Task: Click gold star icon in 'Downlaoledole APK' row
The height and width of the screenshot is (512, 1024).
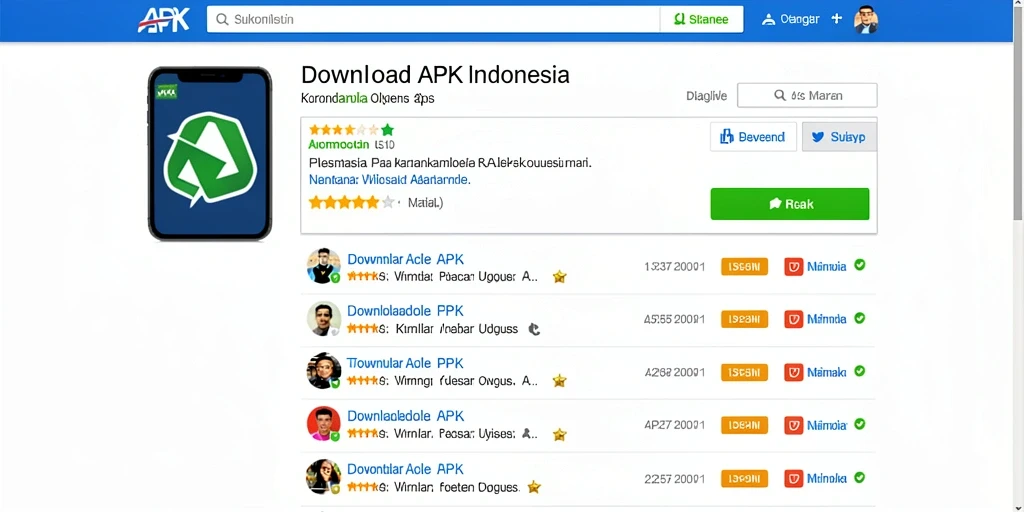Action: (559, 434)
